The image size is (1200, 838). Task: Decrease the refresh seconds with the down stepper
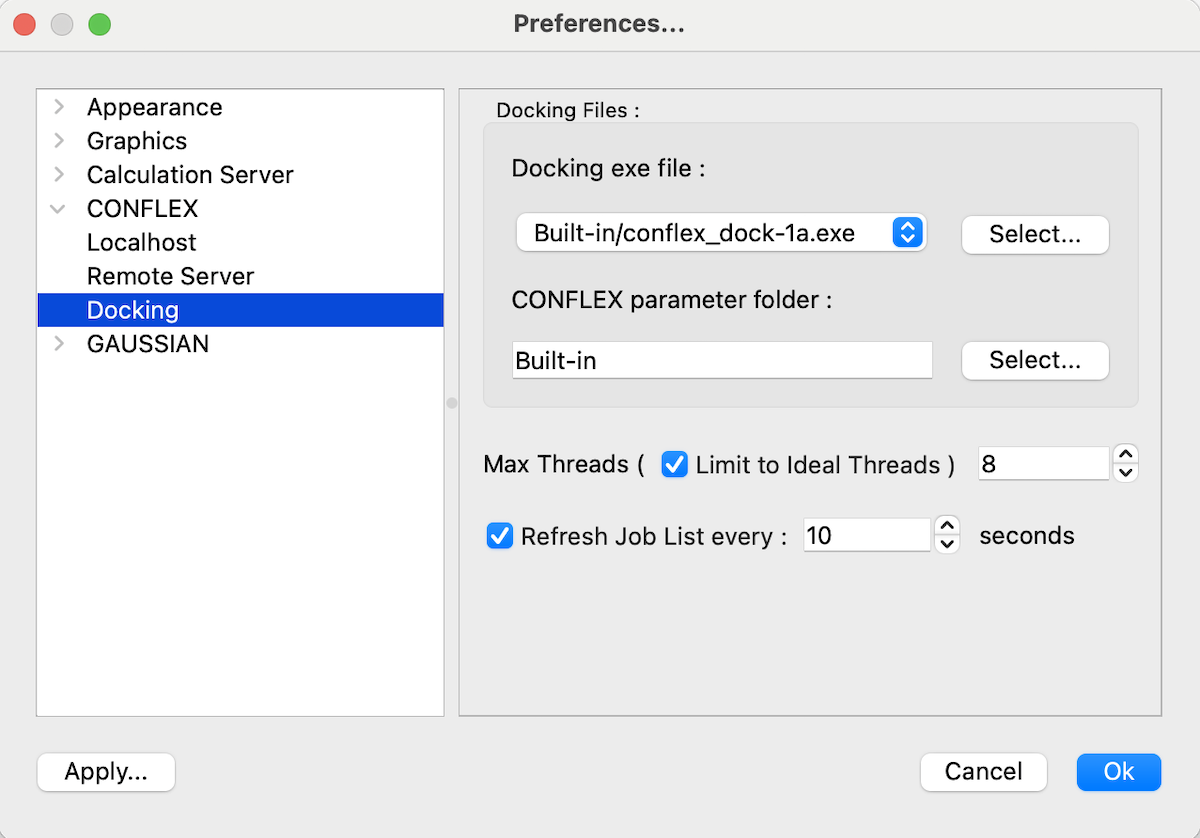click(x=946, y=543)
